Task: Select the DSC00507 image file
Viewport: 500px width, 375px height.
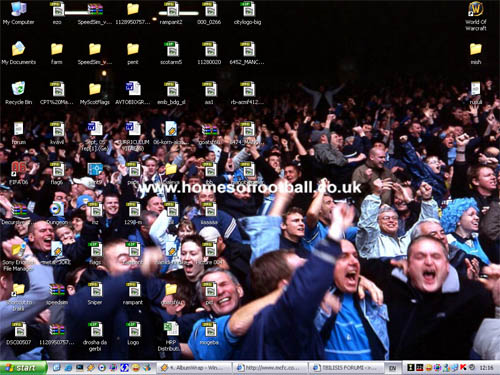Action: [18, 333]
